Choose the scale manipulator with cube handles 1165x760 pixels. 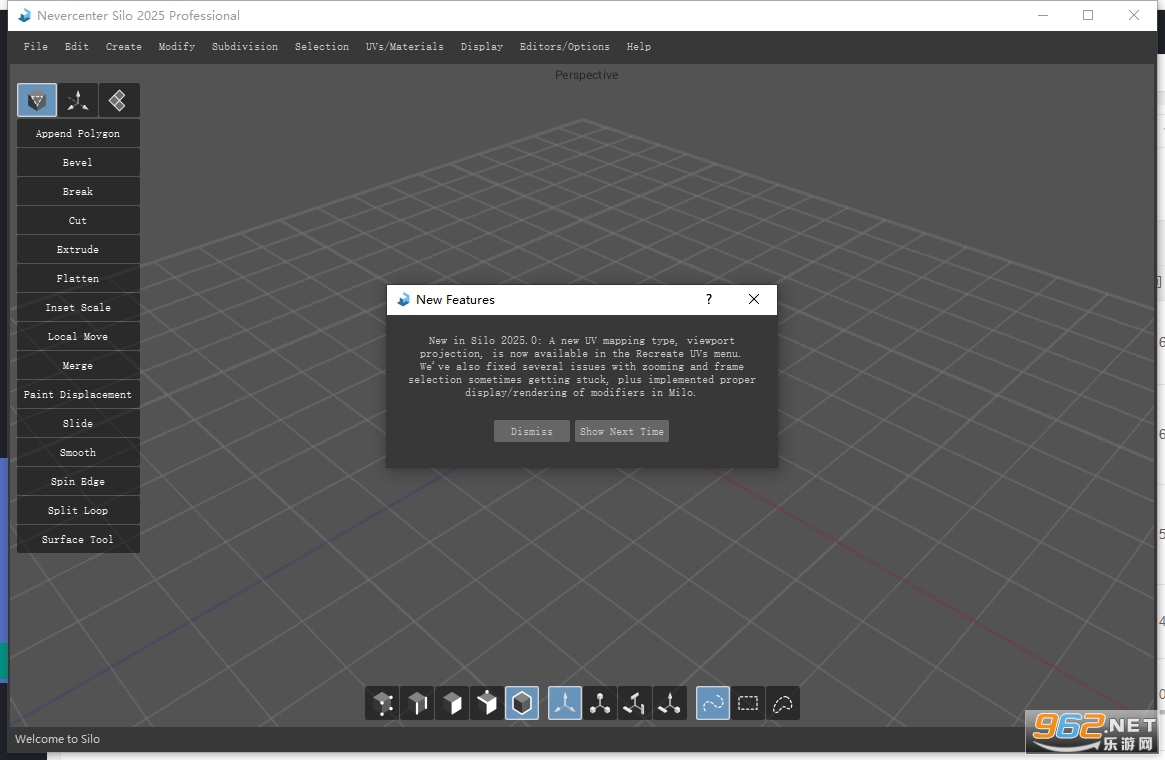point(600,703)
